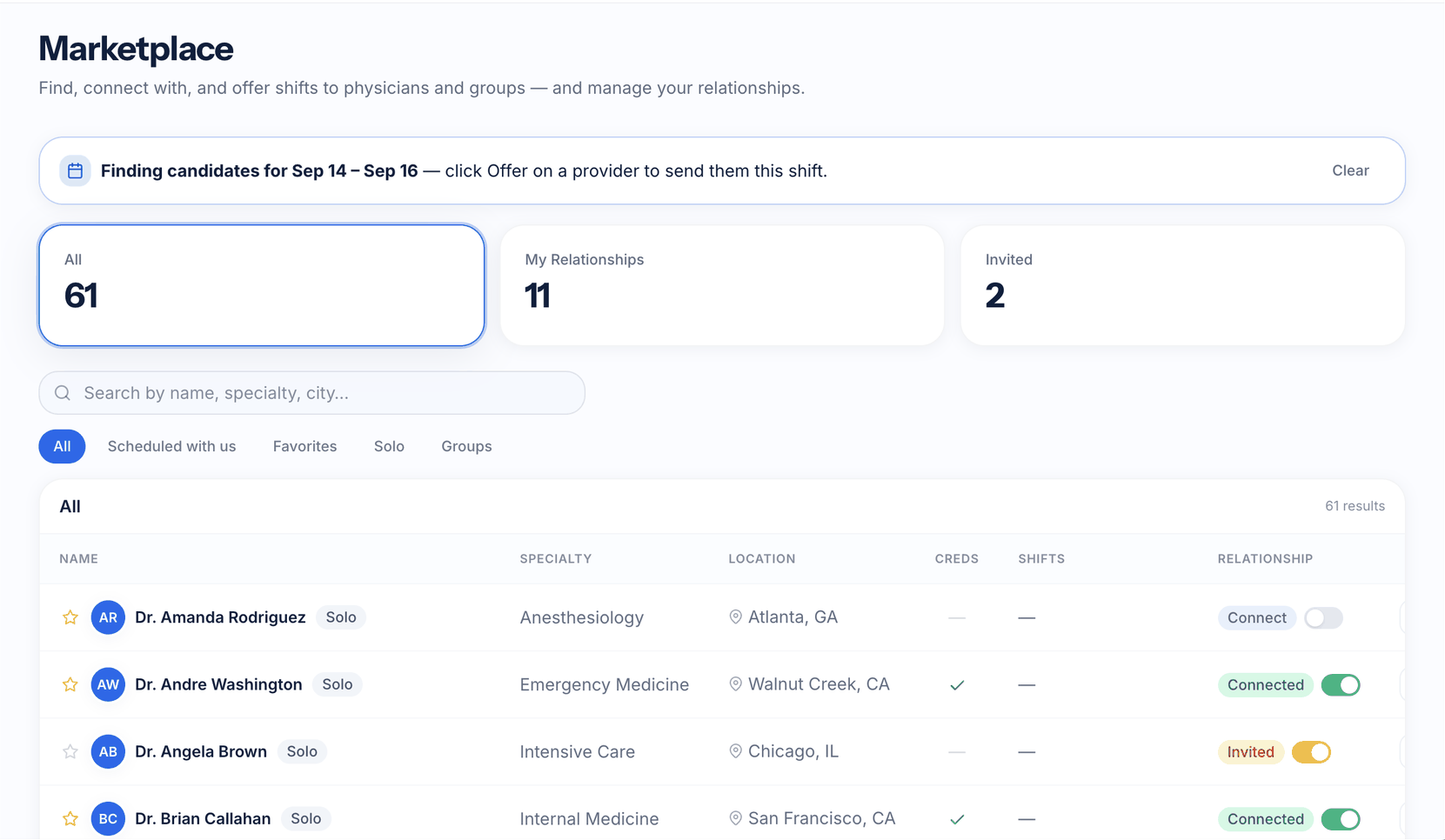
Task: Click the calendar icon in the shift banner
Action: [x=76, y=170]
